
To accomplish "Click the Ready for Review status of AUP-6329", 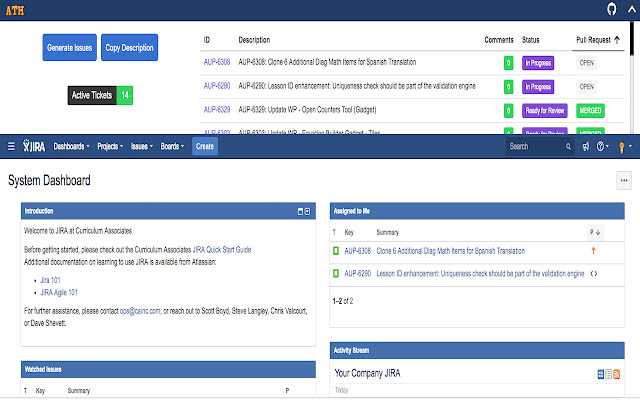I will tap(544, 110).
